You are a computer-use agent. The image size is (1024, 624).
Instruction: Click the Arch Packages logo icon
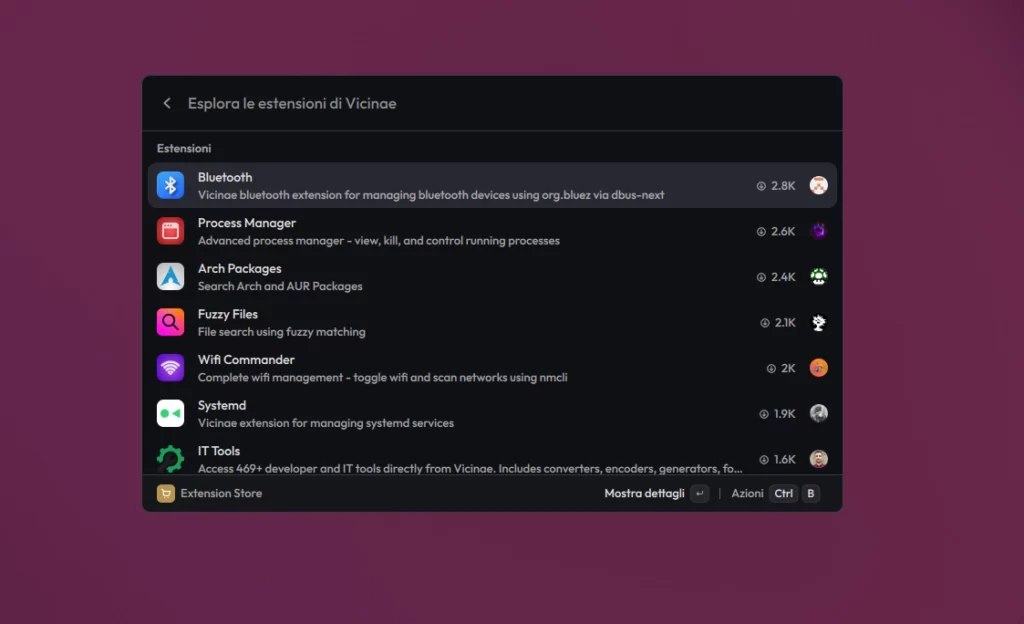(x=170, y=277)
